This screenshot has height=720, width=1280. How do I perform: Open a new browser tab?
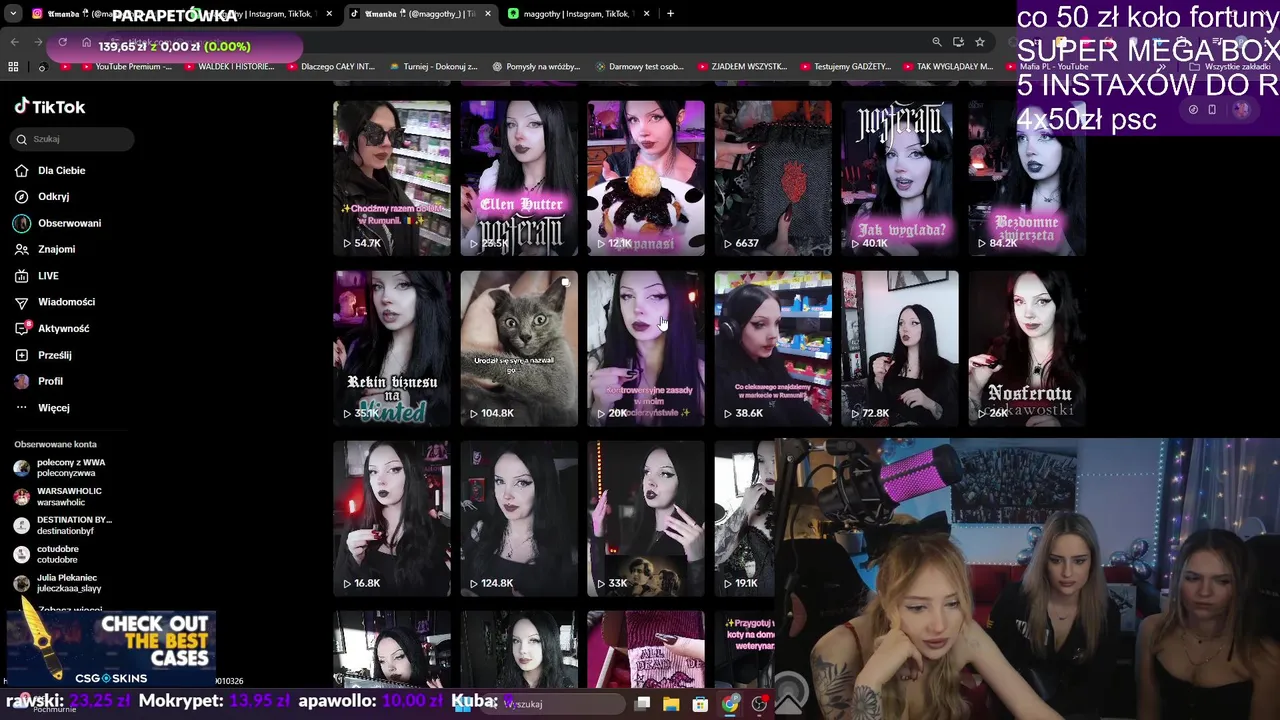pos(670,14)
